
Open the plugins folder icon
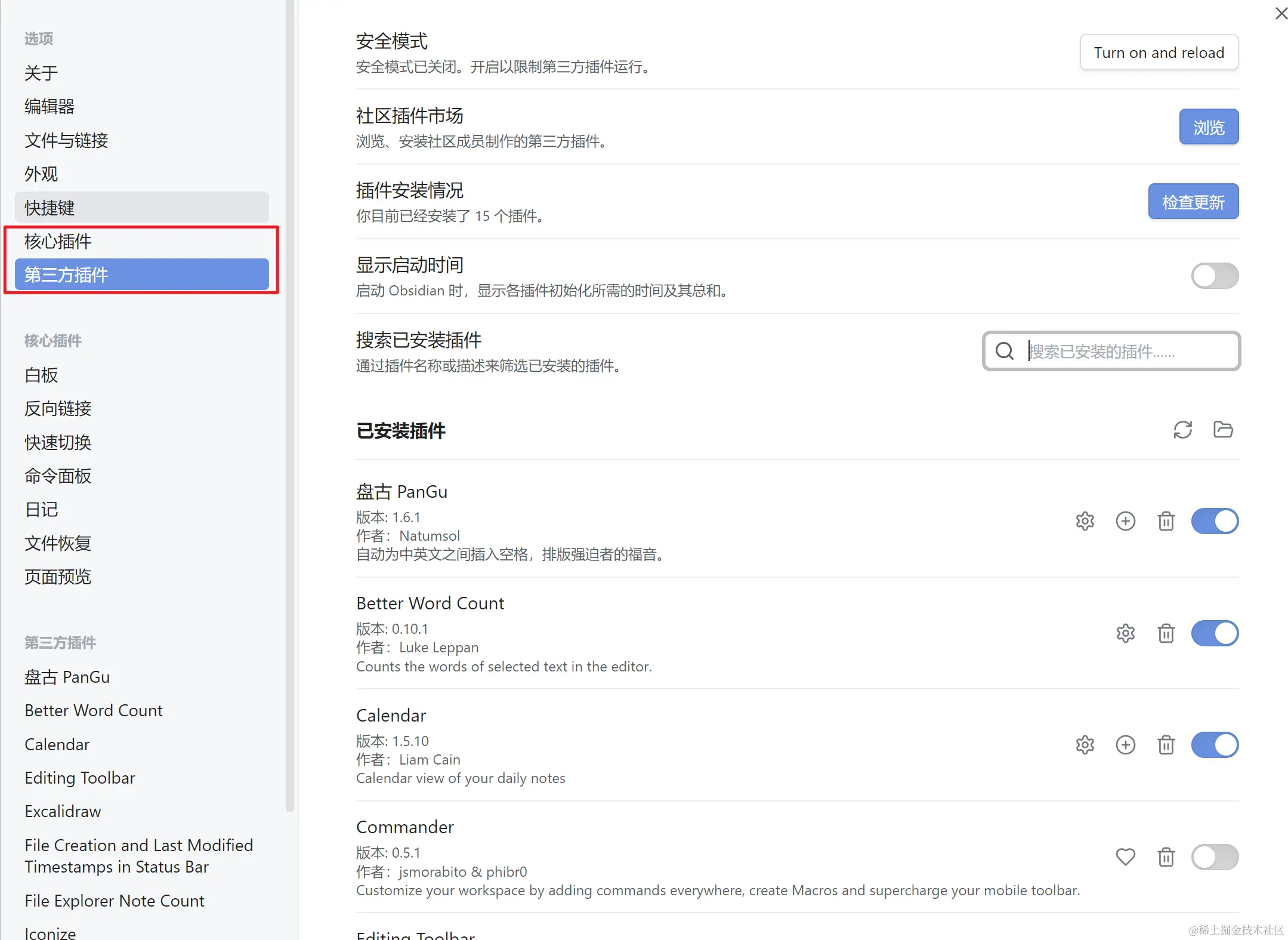point(1223,430)
